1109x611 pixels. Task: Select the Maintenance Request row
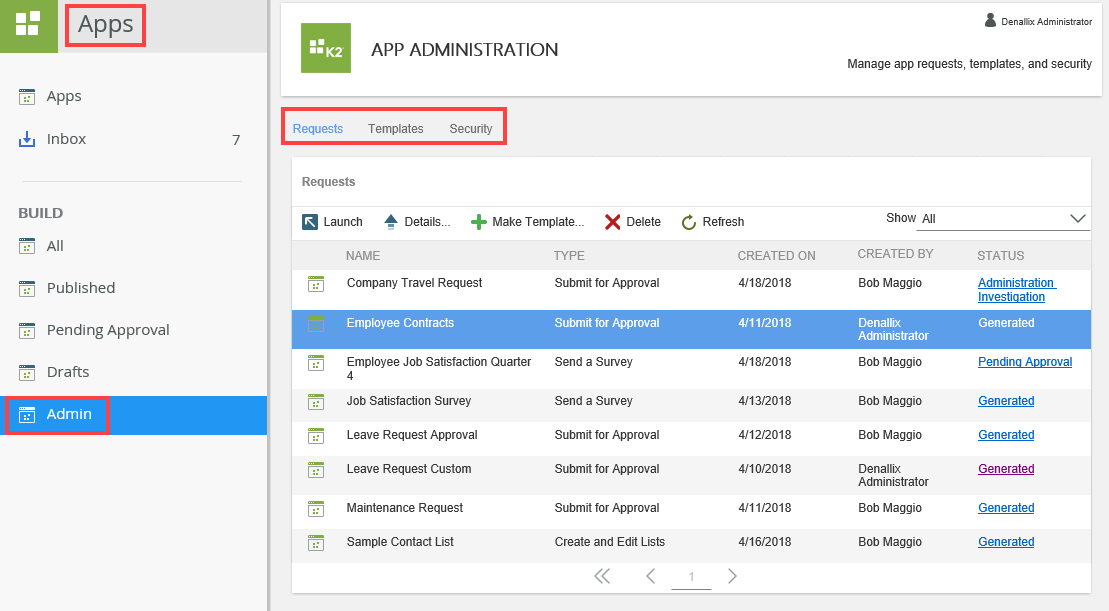pyautogui.click(x=405, y=508)
